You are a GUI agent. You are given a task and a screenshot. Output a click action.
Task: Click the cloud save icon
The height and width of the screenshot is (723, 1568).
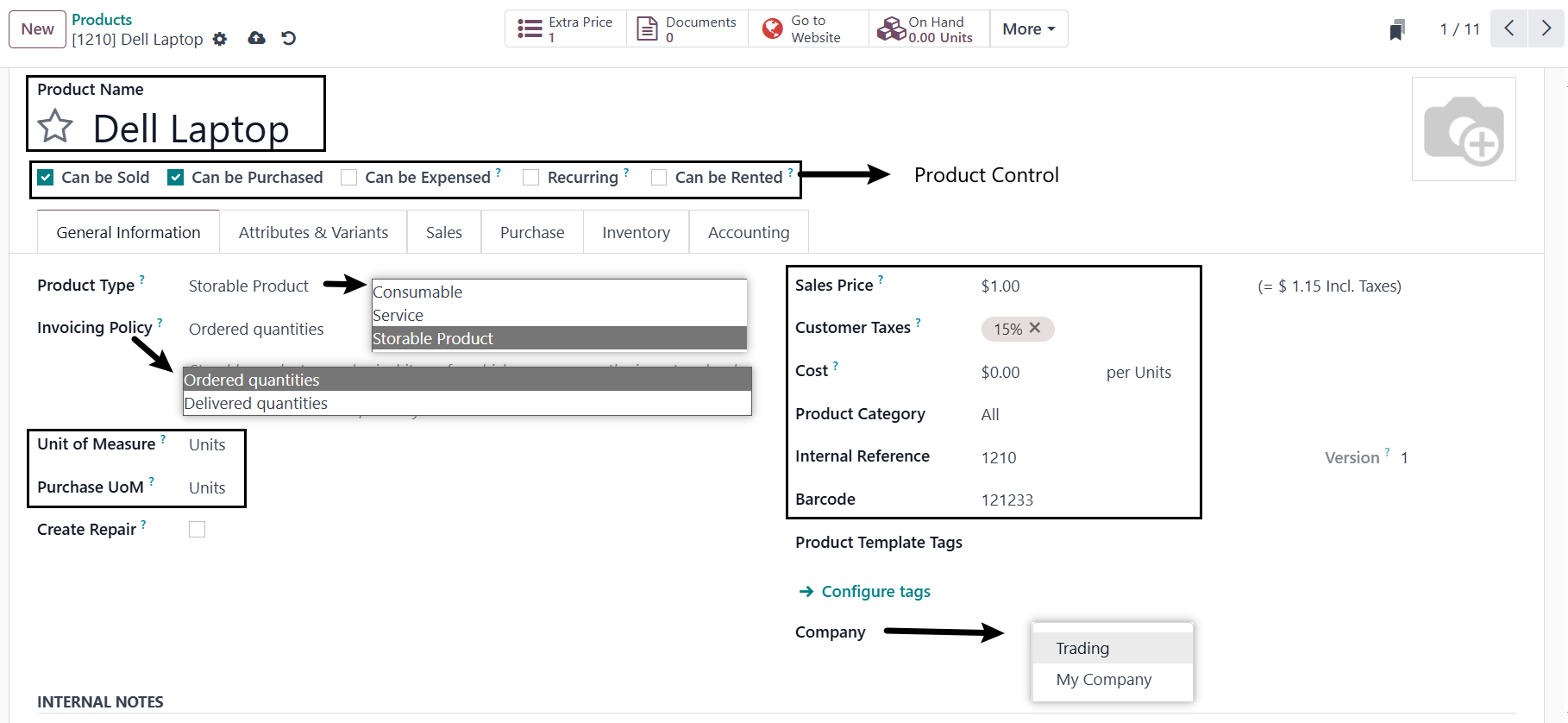256,38
